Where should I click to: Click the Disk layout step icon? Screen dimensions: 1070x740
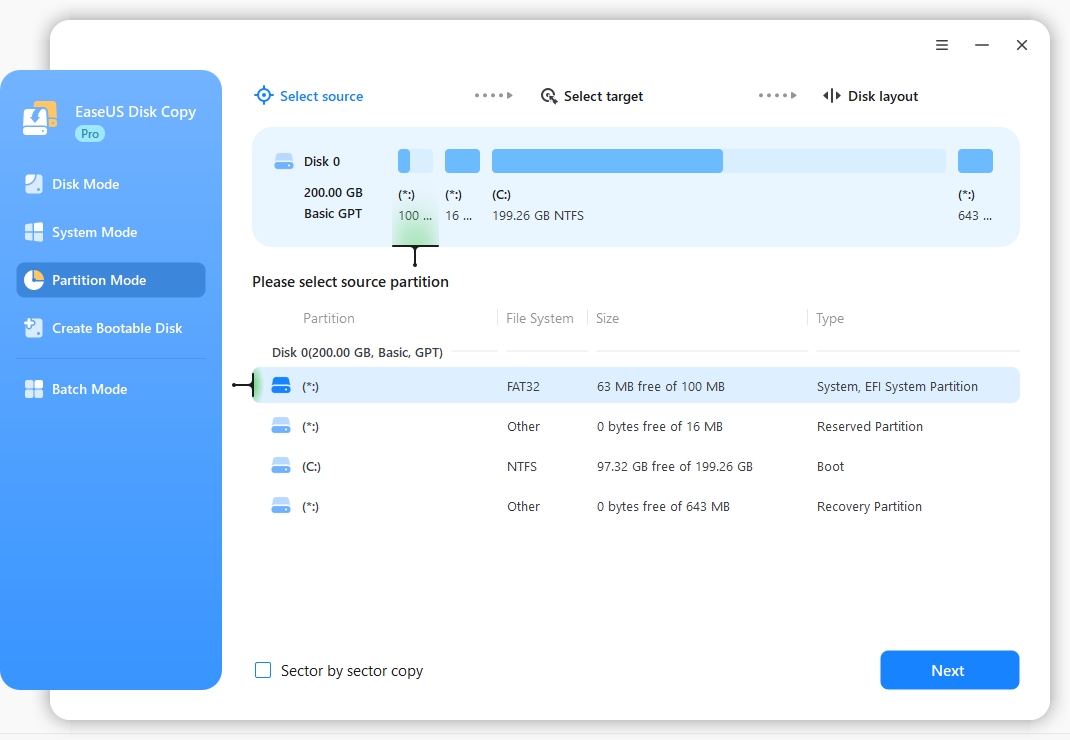pos(832,96)
